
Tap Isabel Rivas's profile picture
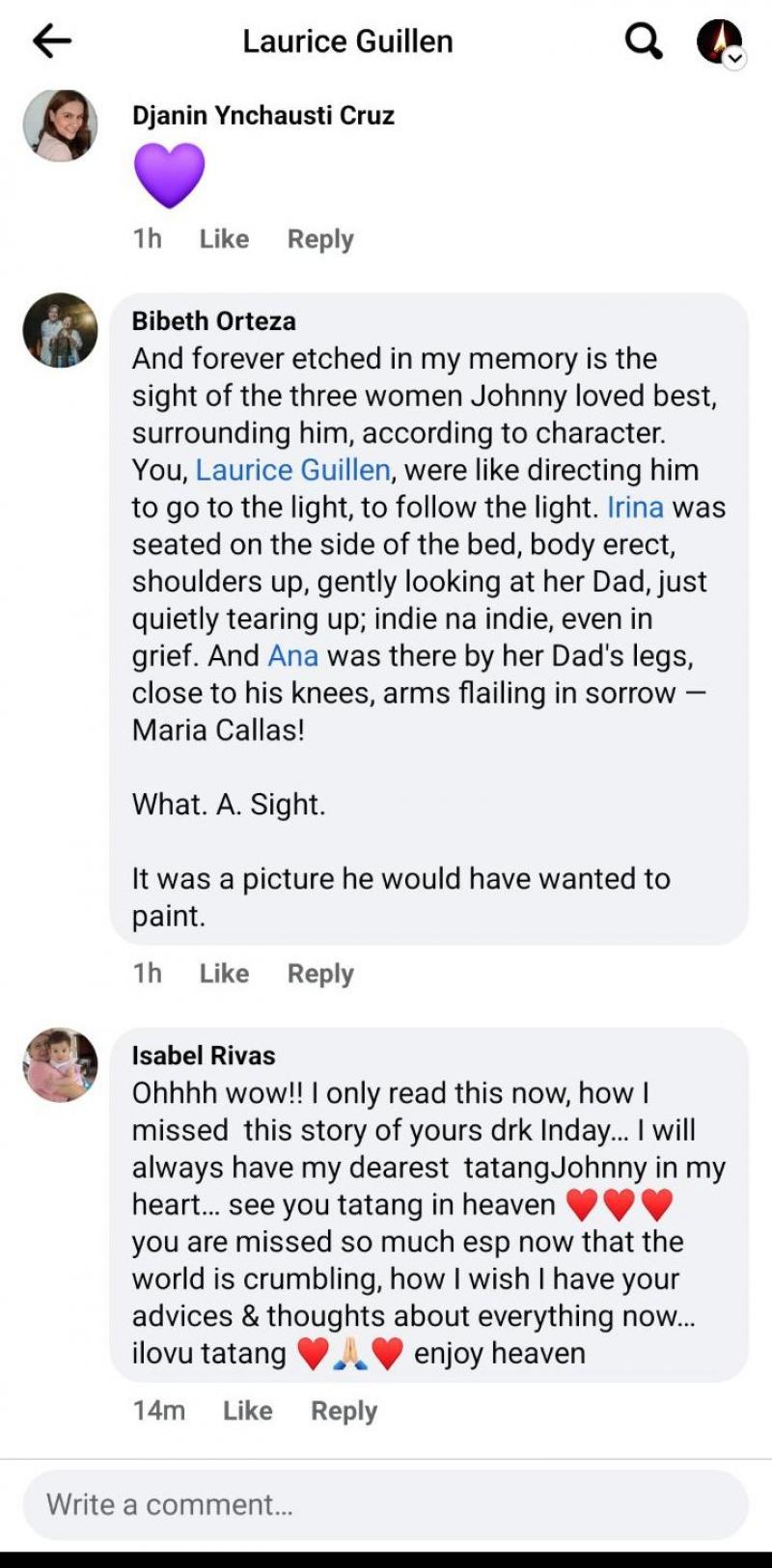pyautogui.click(x=61, y=1064)
